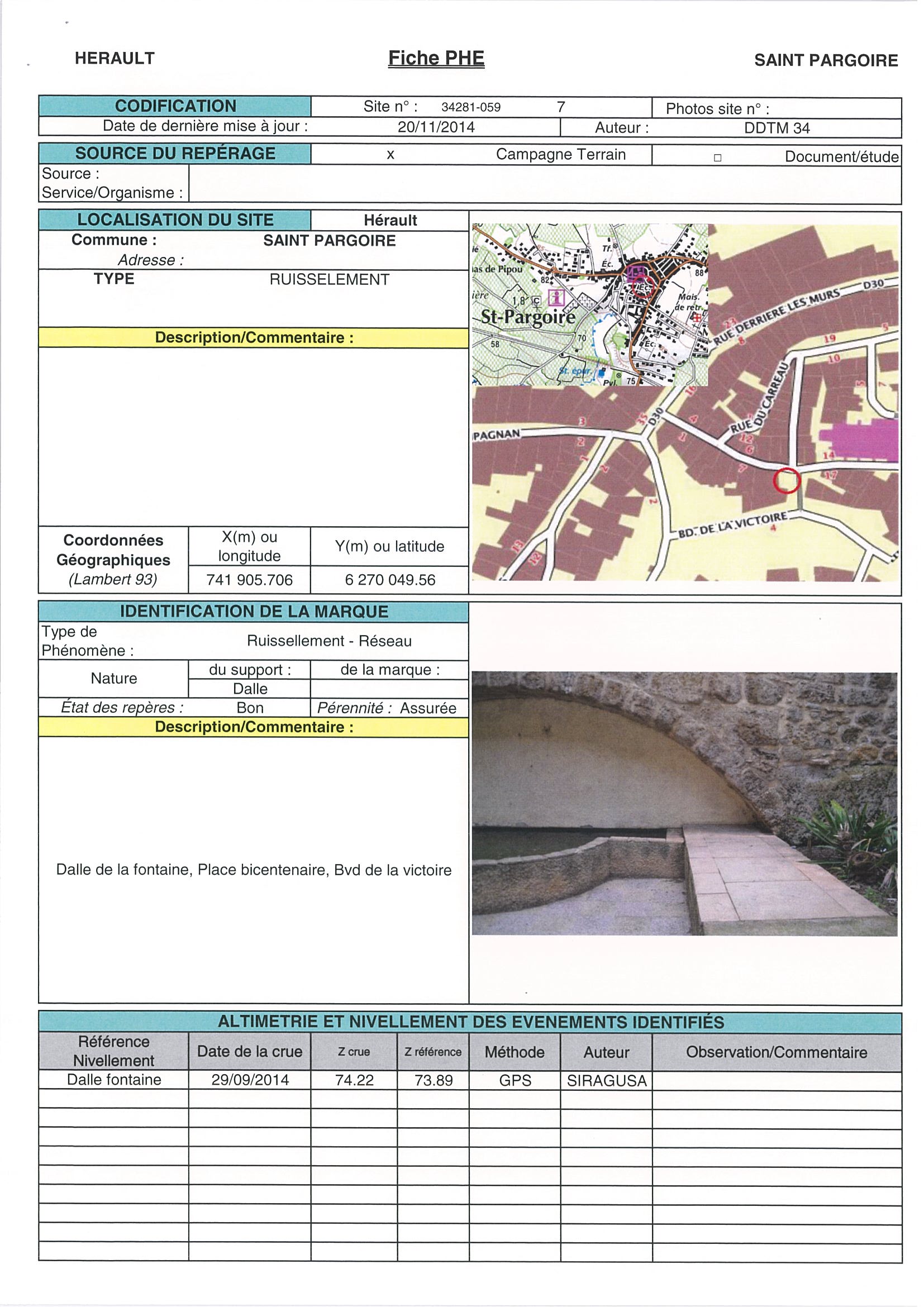Click Z référence value '73.89'
The width and height of the screenshot is (924, 1307).
[x=434, y=1080]
